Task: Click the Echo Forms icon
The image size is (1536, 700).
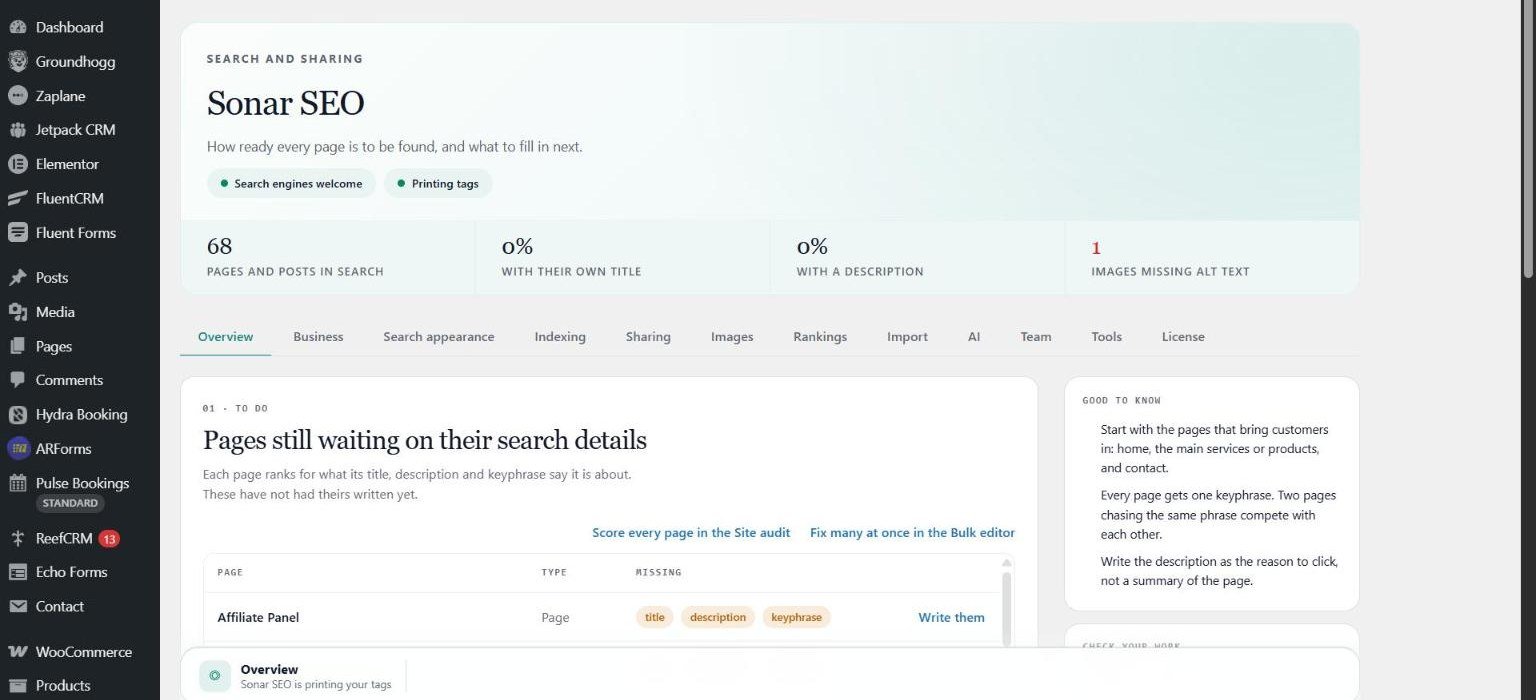Action: (17, 572)
